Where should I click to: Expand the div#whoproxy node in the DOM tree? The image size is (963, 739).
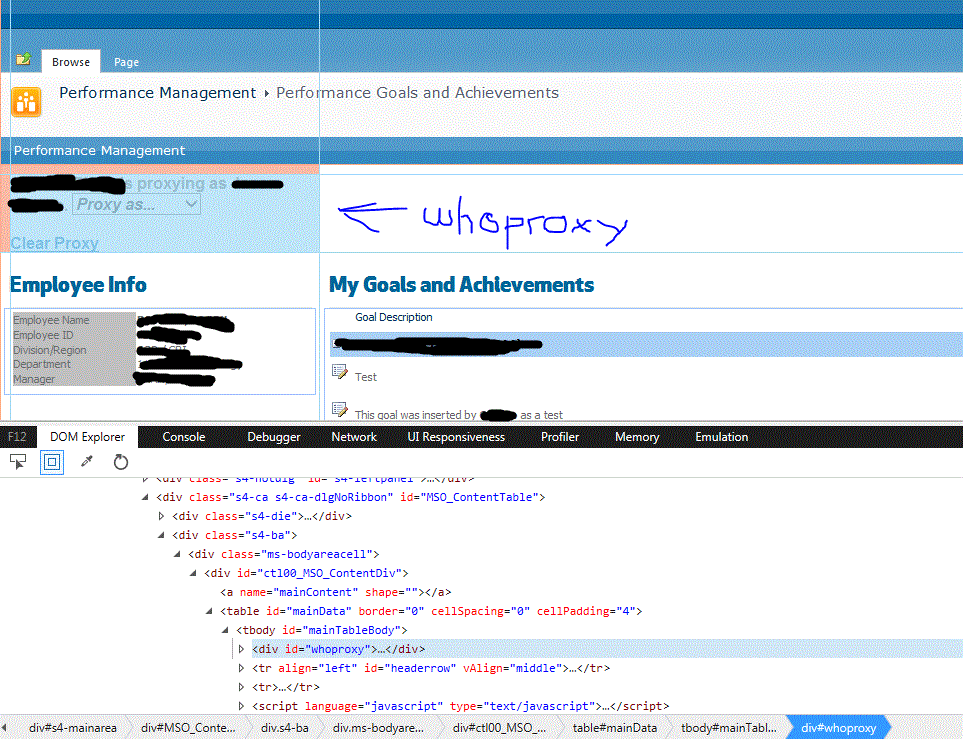[x=240, y=648]
